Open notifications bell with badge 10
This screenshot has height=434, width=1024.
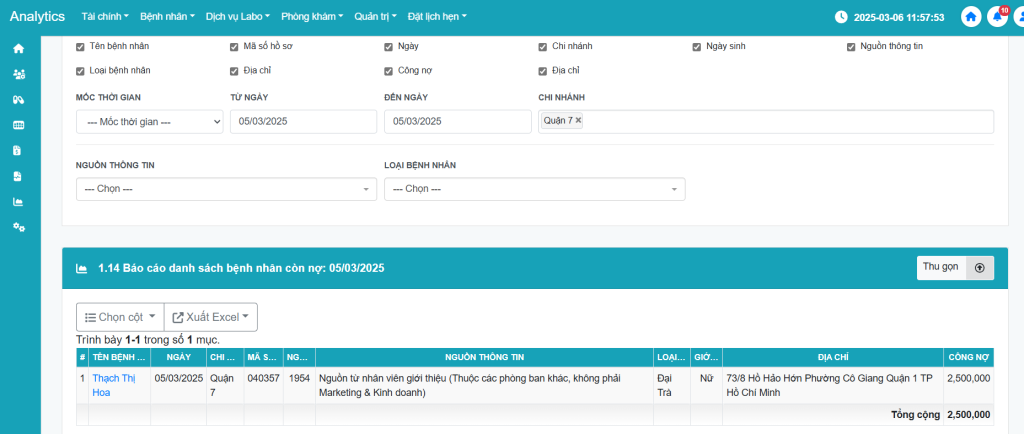[x=996, y=17]
